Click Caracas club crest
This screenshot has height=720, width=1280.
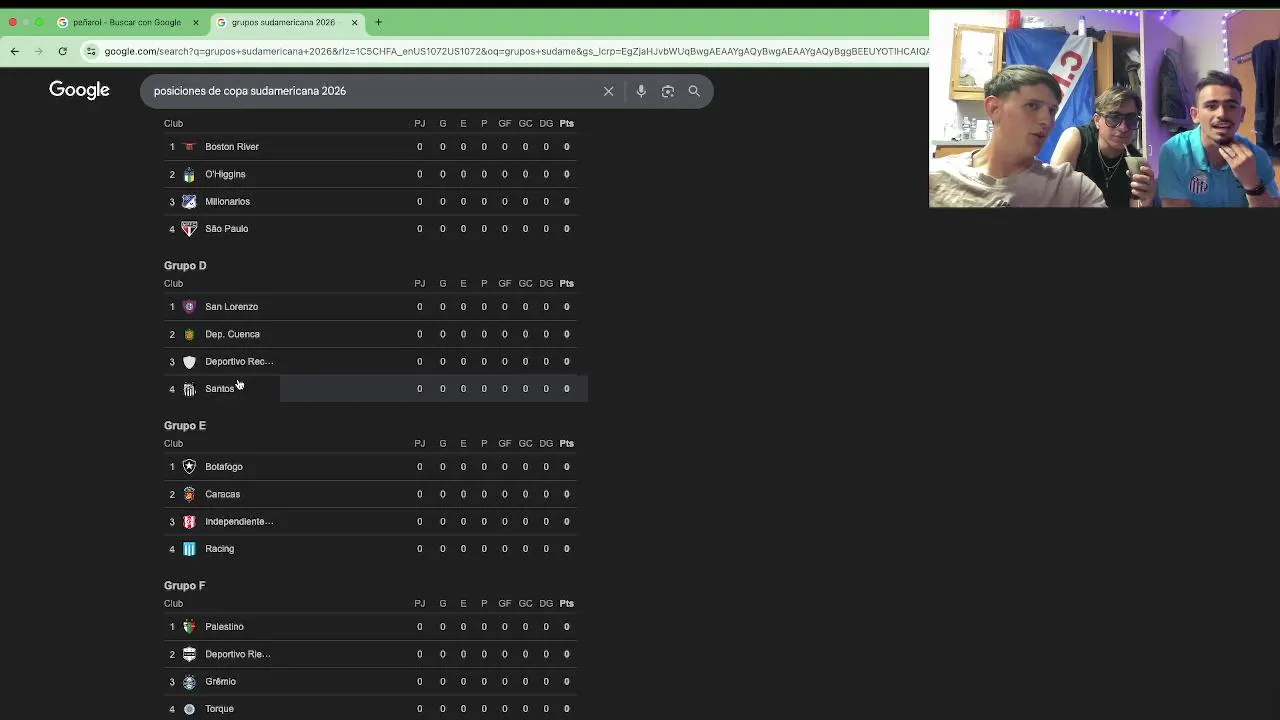(x=189, y=494)
